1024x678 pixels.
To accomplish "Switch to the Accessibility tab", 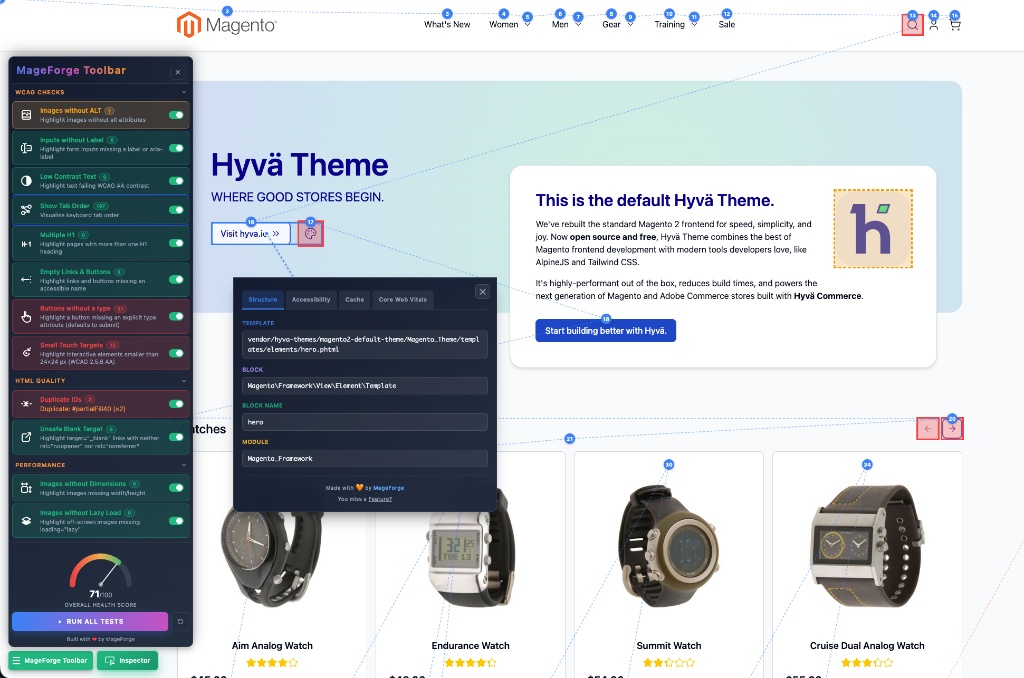I will 311,299.
